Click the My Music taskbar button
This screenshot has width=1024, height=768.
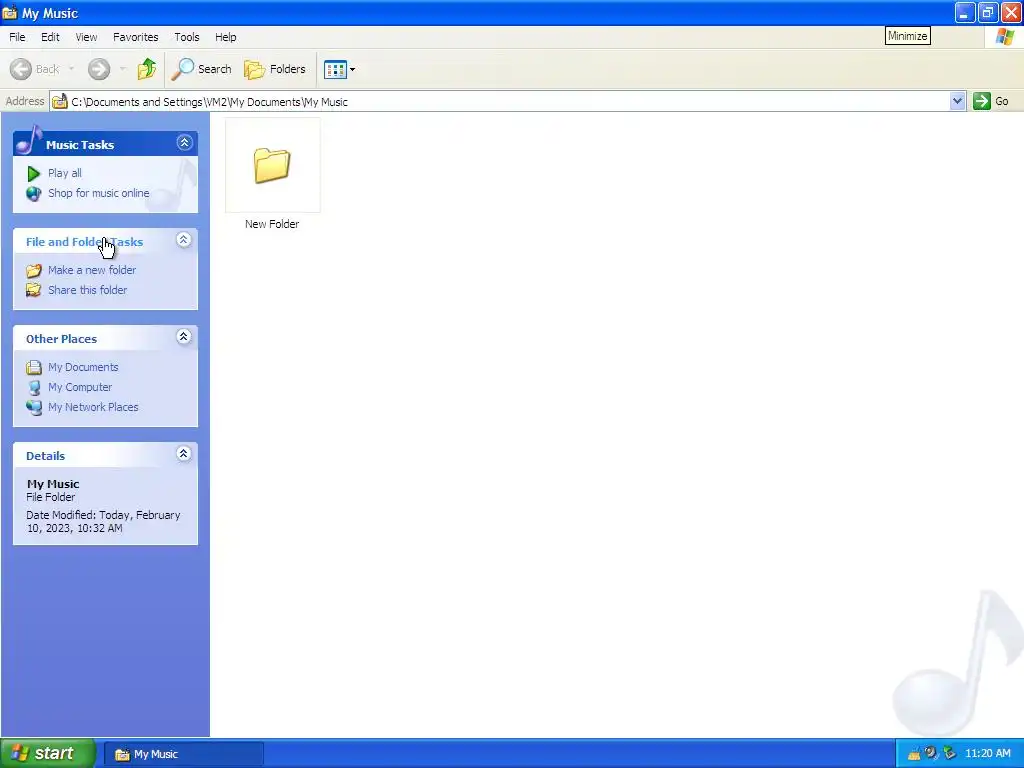click(184, 754)
